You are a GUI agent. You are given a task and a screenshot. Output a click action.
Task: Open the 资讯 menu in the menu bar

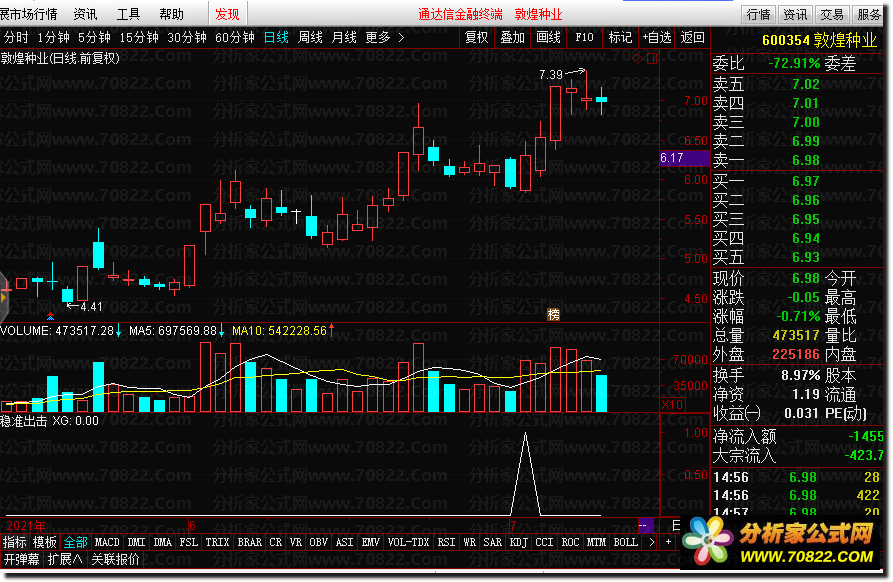(85, 14)
